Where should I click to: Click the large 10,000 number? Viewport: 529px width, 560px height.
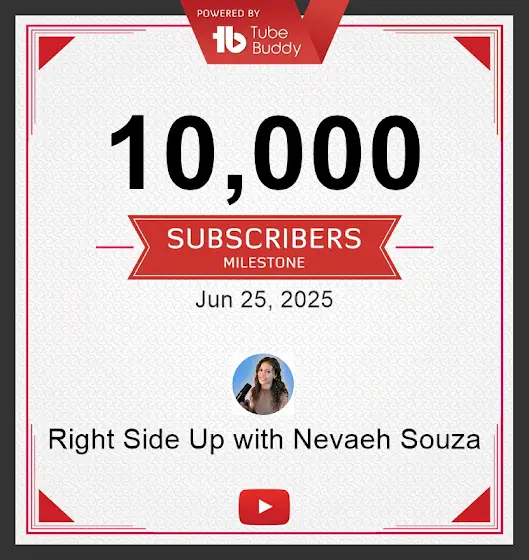(x=265, y=157)
